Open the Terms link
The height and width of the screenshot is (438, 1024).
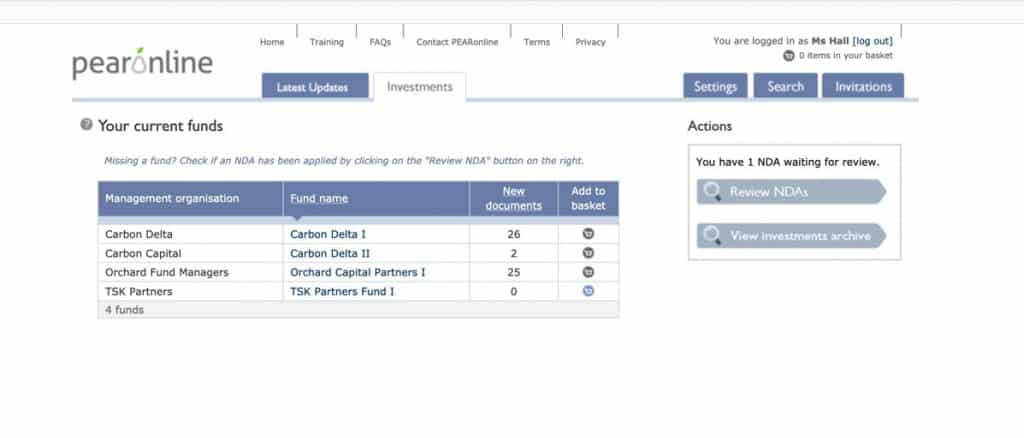[x=537, y=42]
